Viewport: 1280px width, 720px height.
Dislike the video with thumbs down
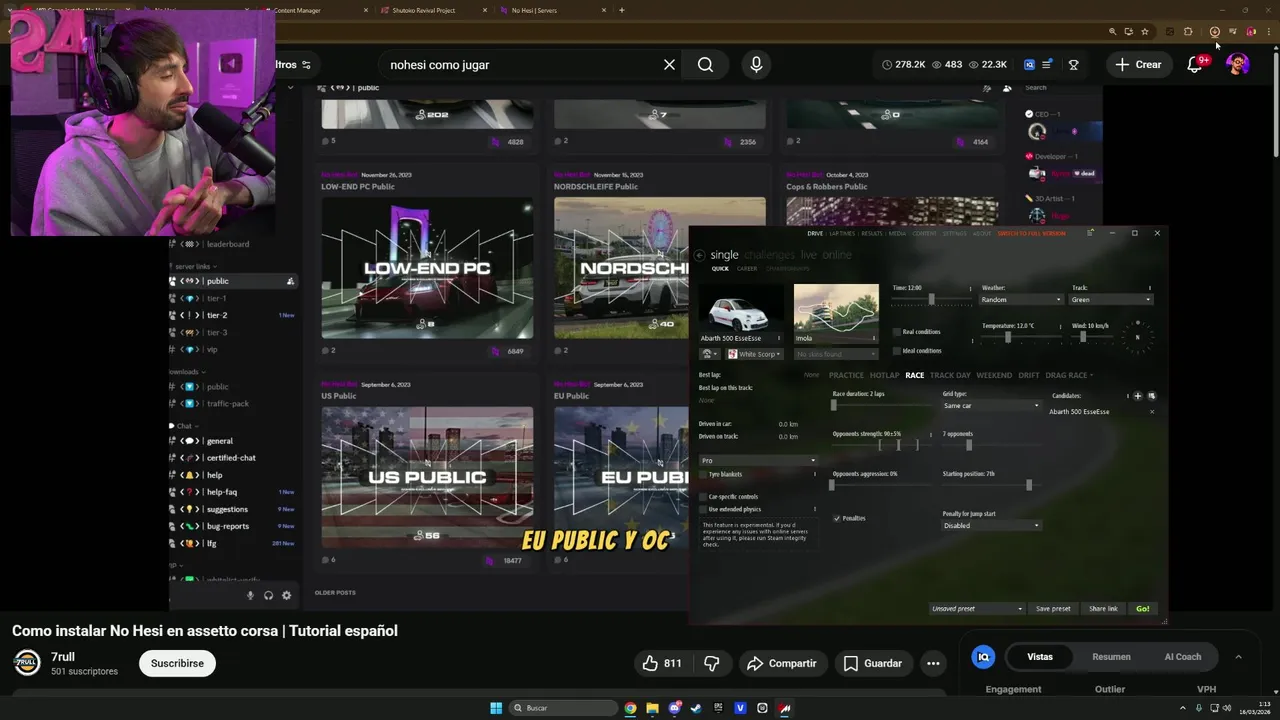tap(712, 663)
